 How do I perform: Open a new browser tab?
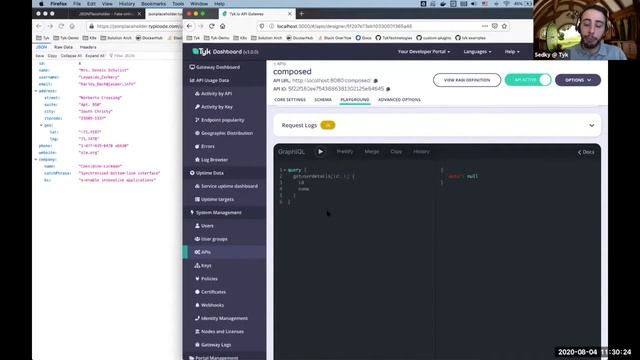(x=302, y=13)
